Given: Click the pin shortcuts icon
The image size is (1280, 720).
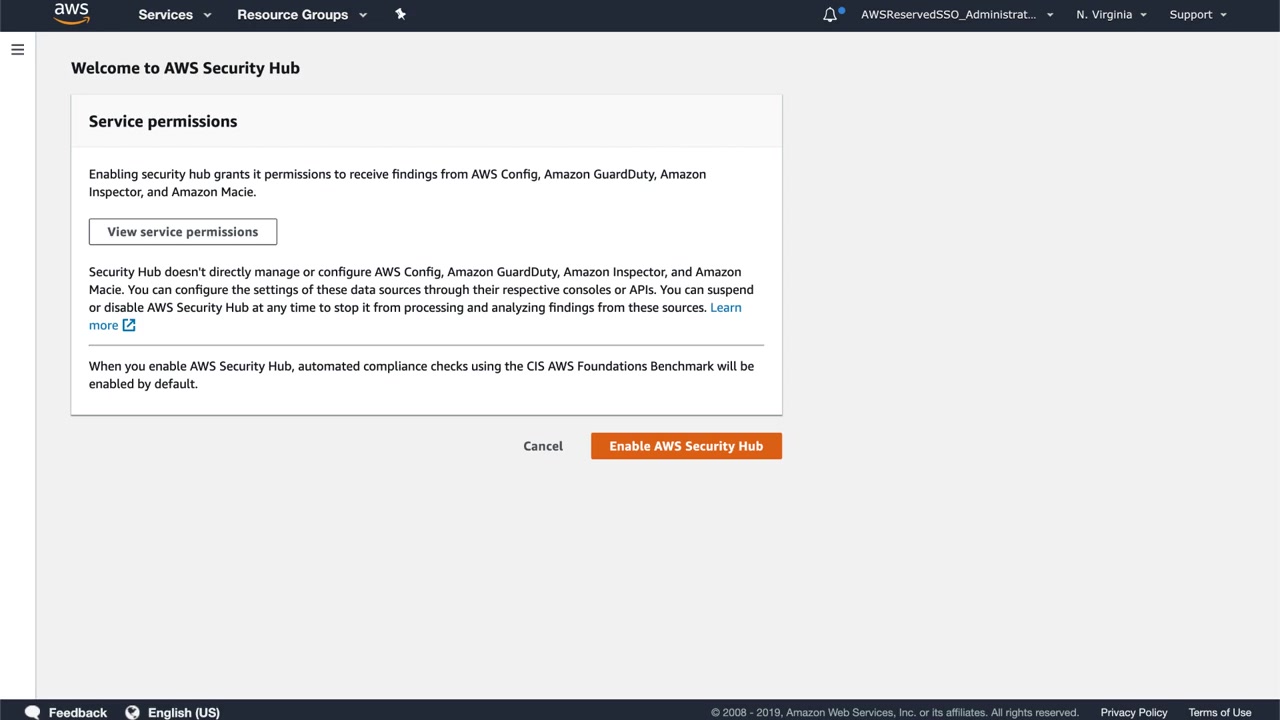Looking at the screenshot, I should pos(400,14).
